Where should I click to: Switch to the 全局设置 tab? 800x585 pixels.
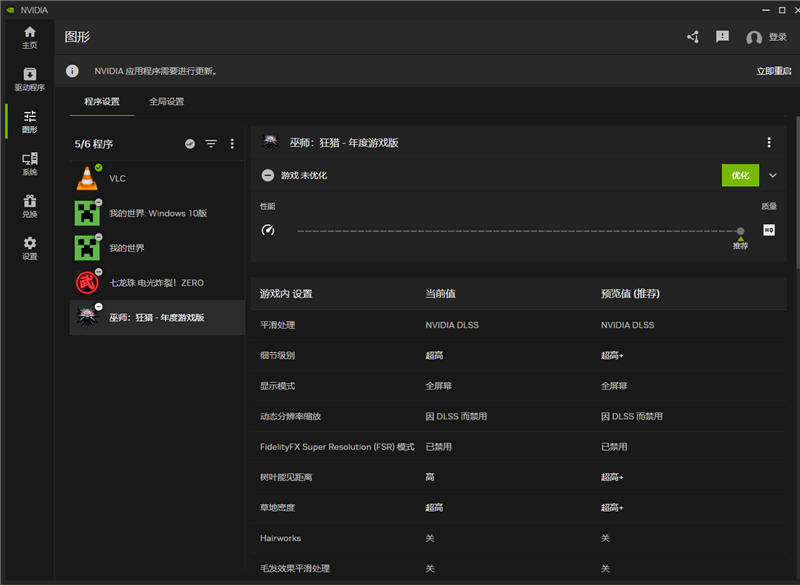click(x=166, y=101)
